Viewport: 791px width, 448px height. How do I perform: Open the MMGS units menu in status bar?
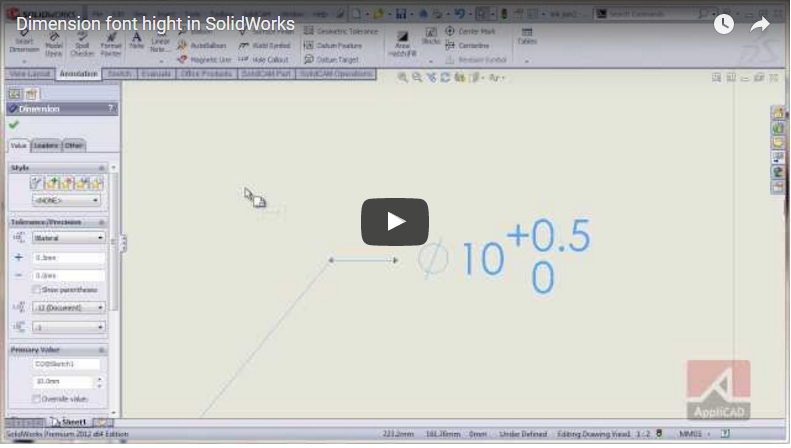[x=695, y=434]
